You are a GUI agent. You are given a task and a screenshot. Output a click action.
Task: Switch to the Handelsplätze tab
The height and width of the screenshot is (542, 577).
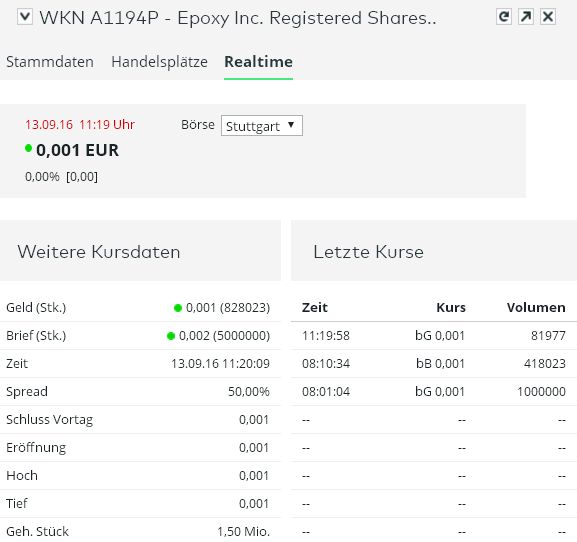[x=159, y=62]
